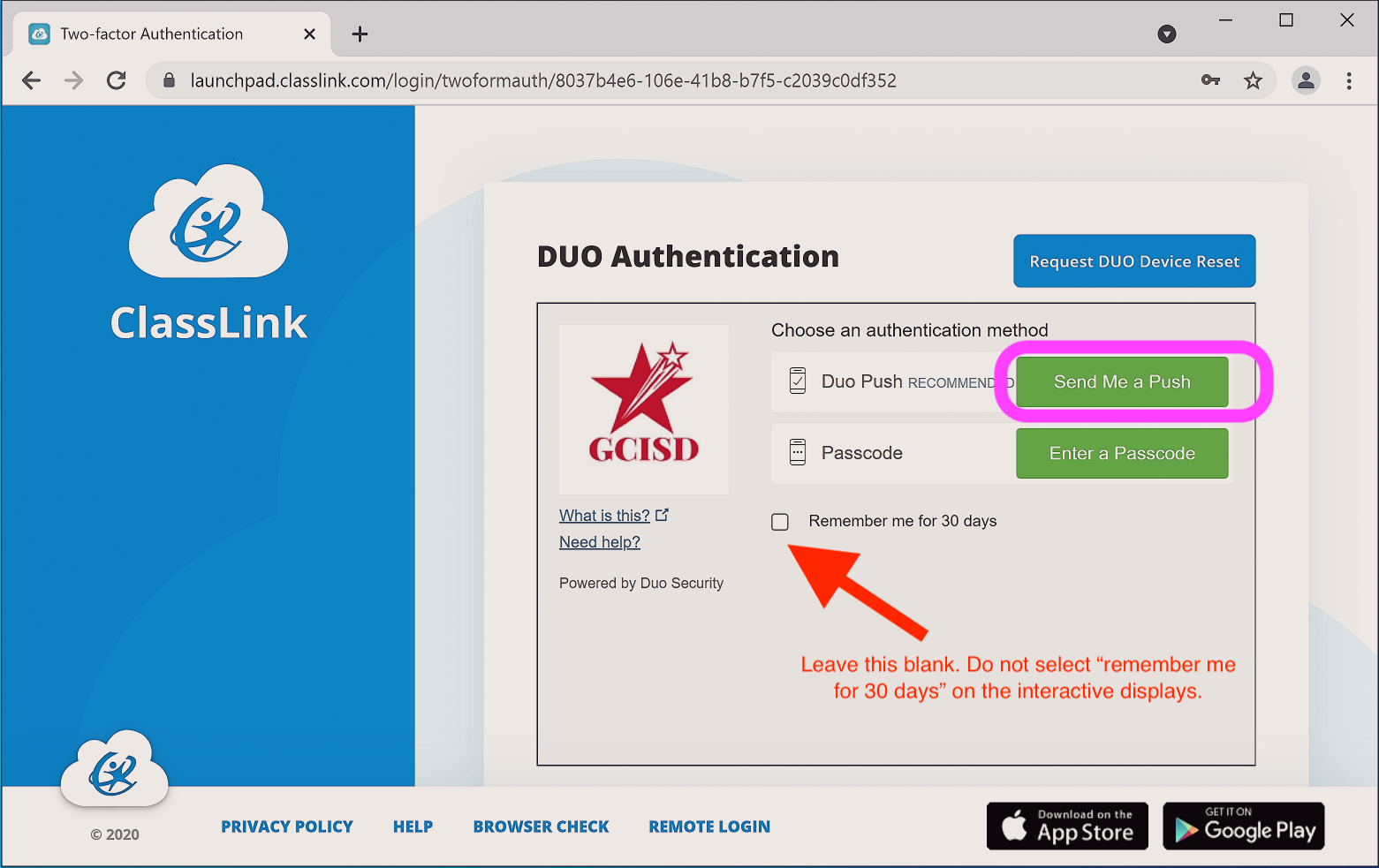Maximize the browser window
The width and height of the screenshot is (1379, 868).
(1286, 19)
